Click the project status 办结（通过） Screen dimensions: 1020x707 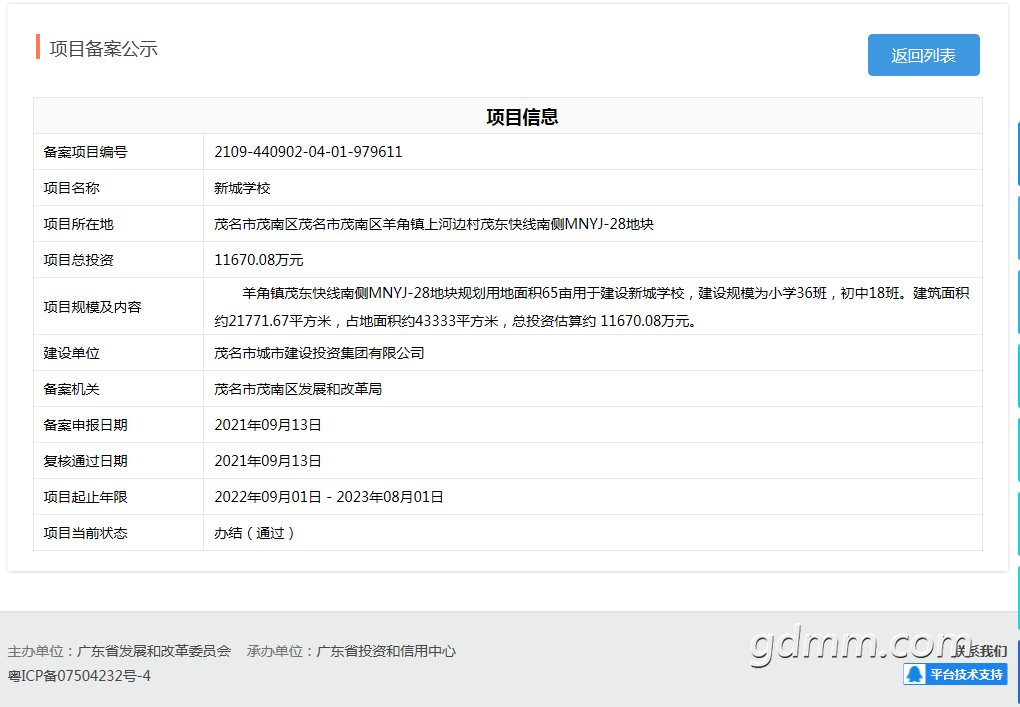click(x=256, y=533)
